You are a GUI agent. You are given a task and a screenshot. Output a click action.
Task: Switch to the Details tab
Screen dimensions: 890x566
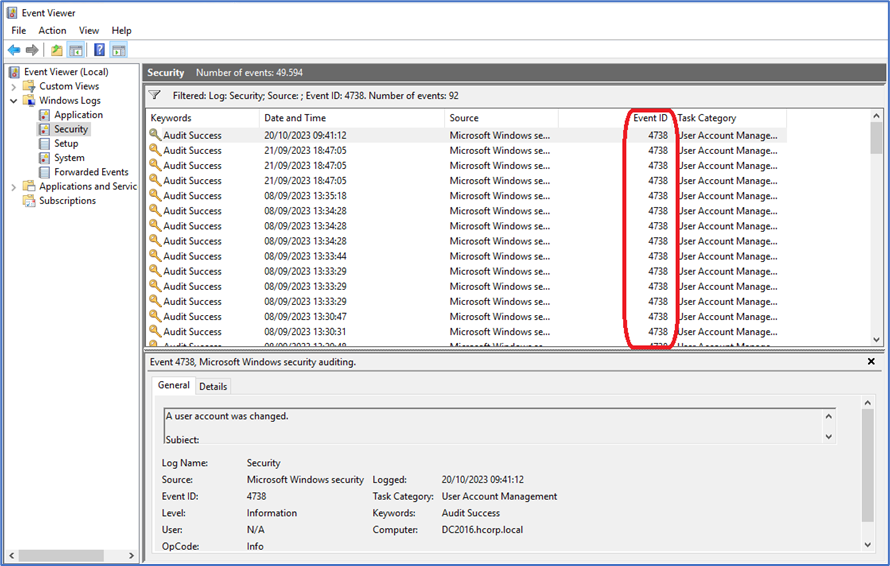[213, 386]
